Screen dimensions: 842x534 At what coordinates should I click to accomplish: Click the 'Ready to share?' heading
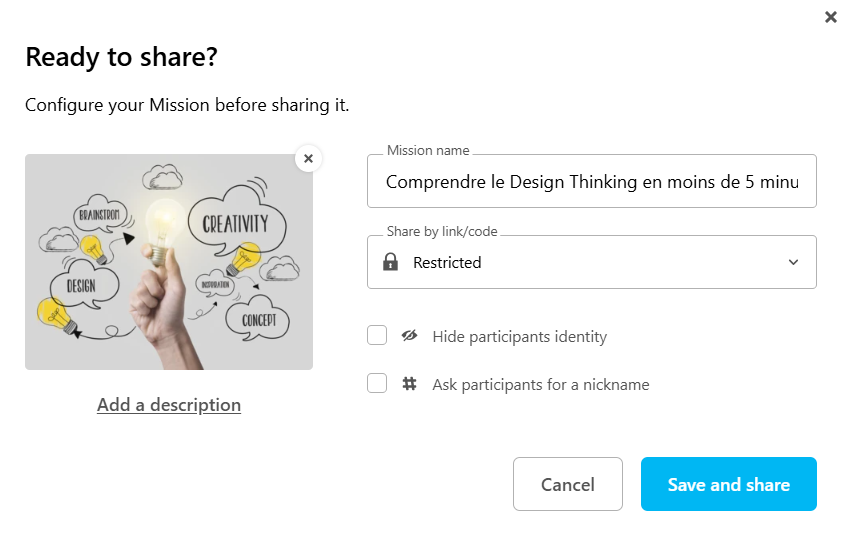121,57
